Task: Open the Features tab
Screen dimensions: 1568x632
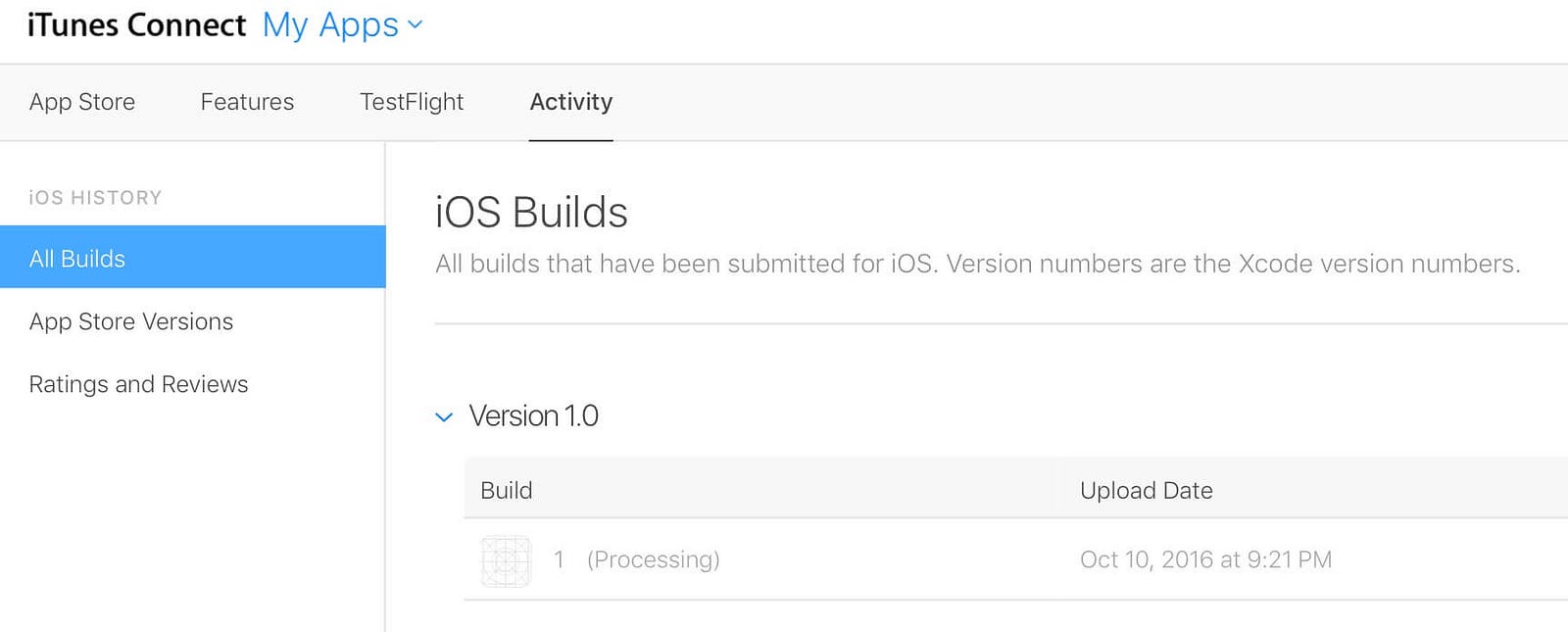Action: click(247, 102)
